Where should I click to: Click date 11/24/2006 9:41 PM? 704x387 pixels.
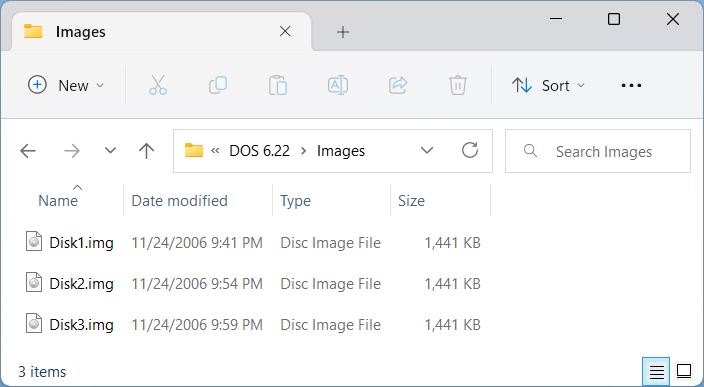(197, 243)
